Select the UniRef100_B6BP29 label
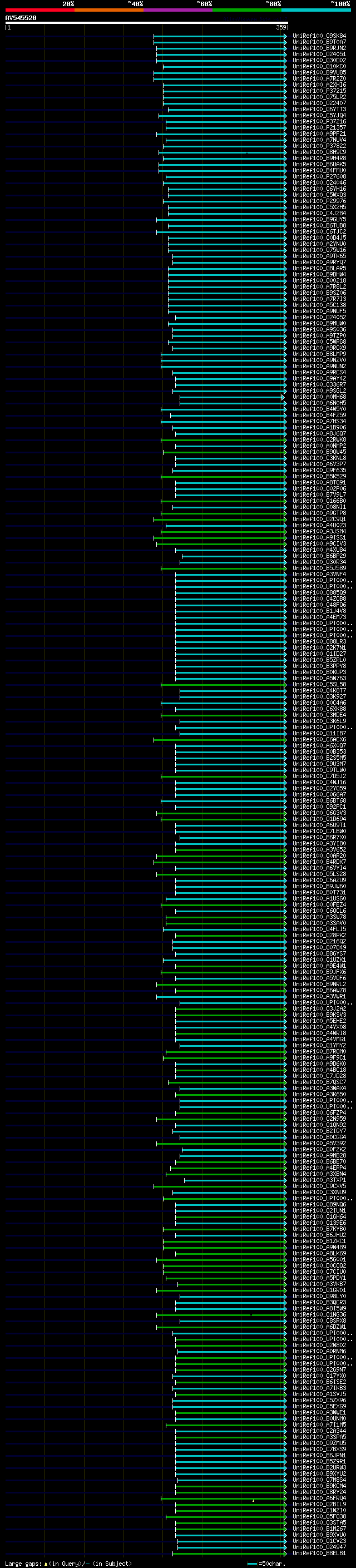This screenshot has height=1568, width=356. (319, 556)
